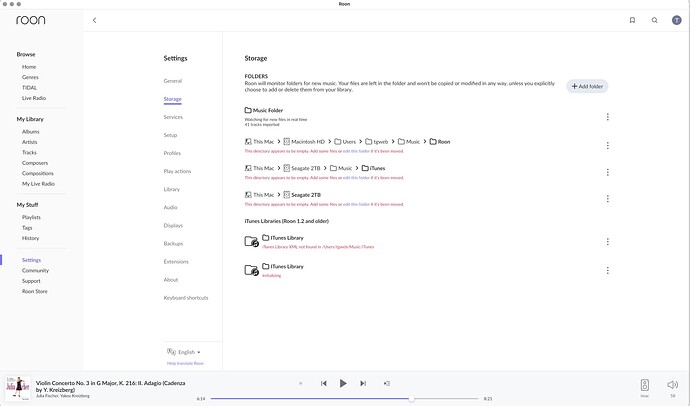Click the translate language icon
690x406 pixels.
tap(171, 351)
